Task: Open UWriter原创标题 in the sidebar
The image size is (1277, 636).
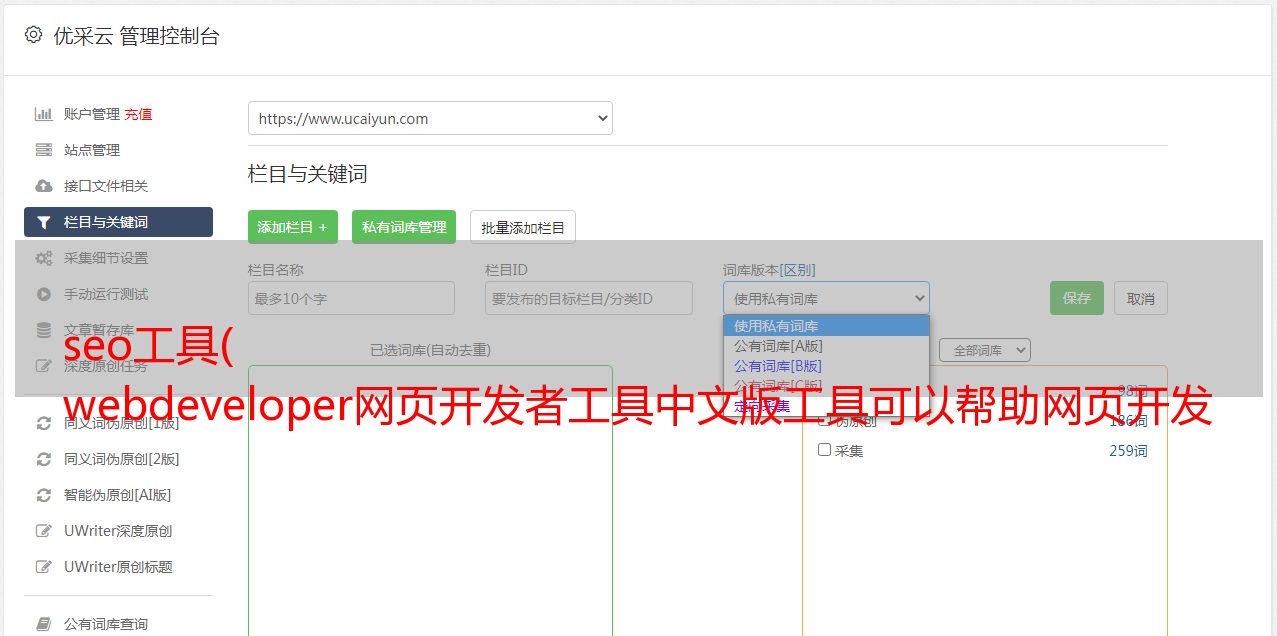Action: pos(118,567)
